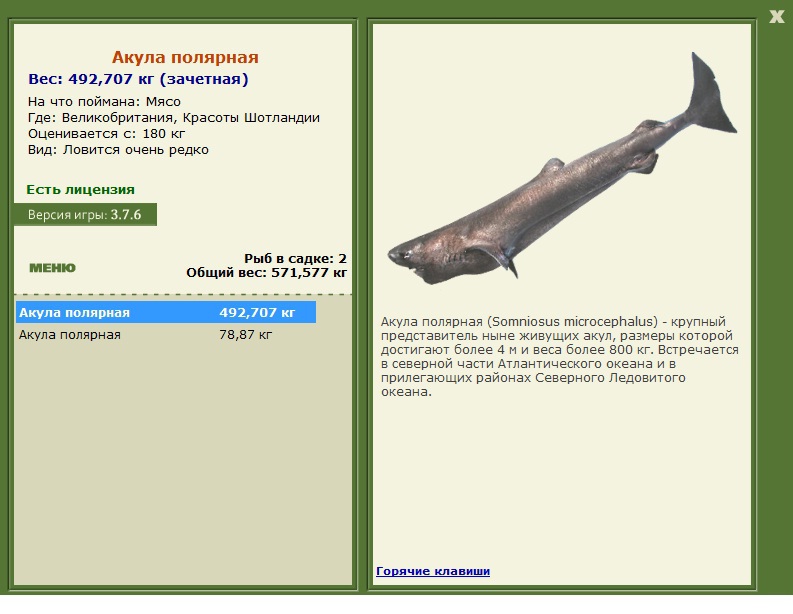
Task: Click the Где: Великобритания location line
Action: pyautogui.click(x=174, y=118)
